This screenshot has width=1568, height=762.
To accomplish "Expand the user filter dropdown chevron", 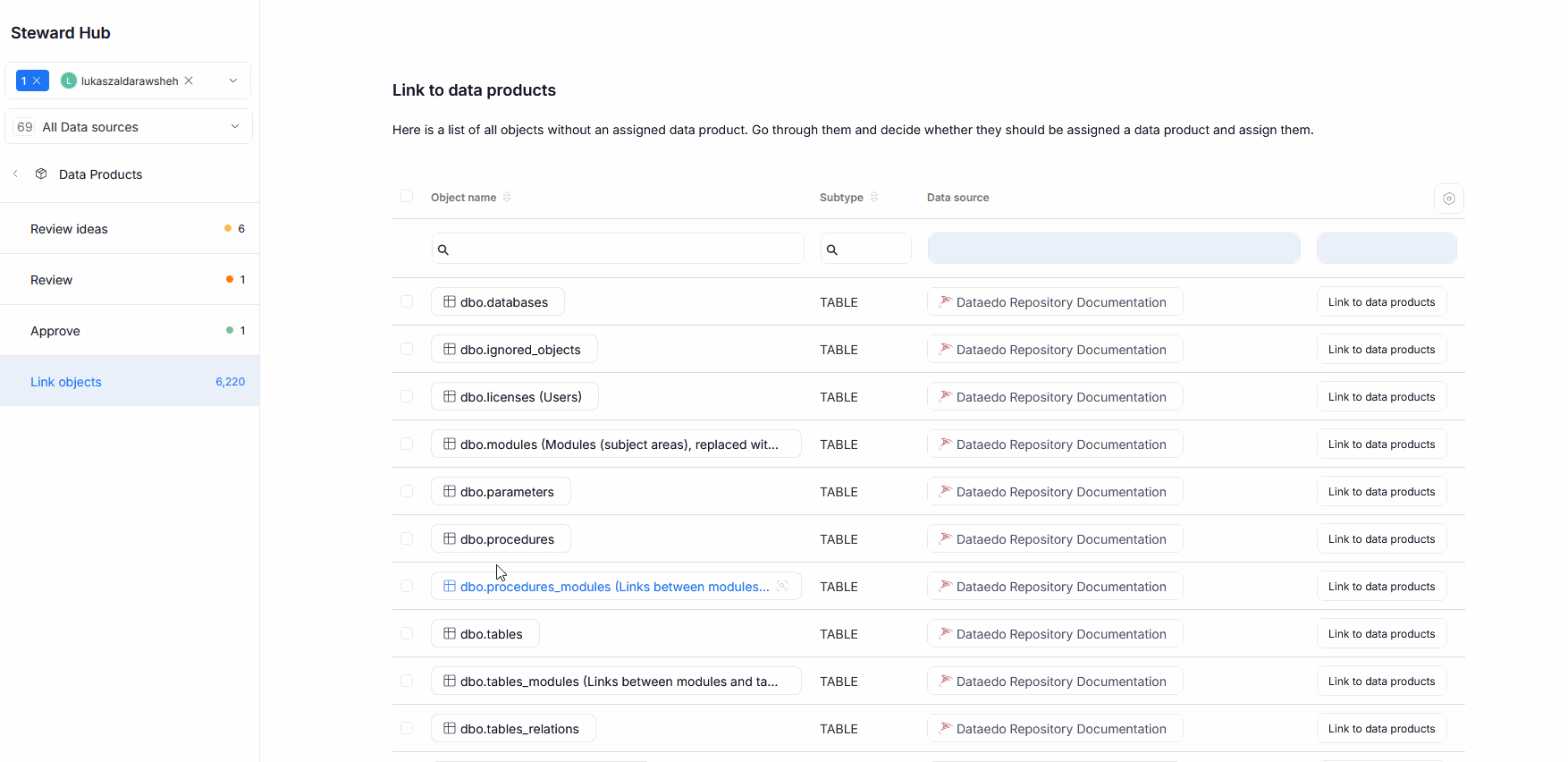I will (x=233, y=80).
